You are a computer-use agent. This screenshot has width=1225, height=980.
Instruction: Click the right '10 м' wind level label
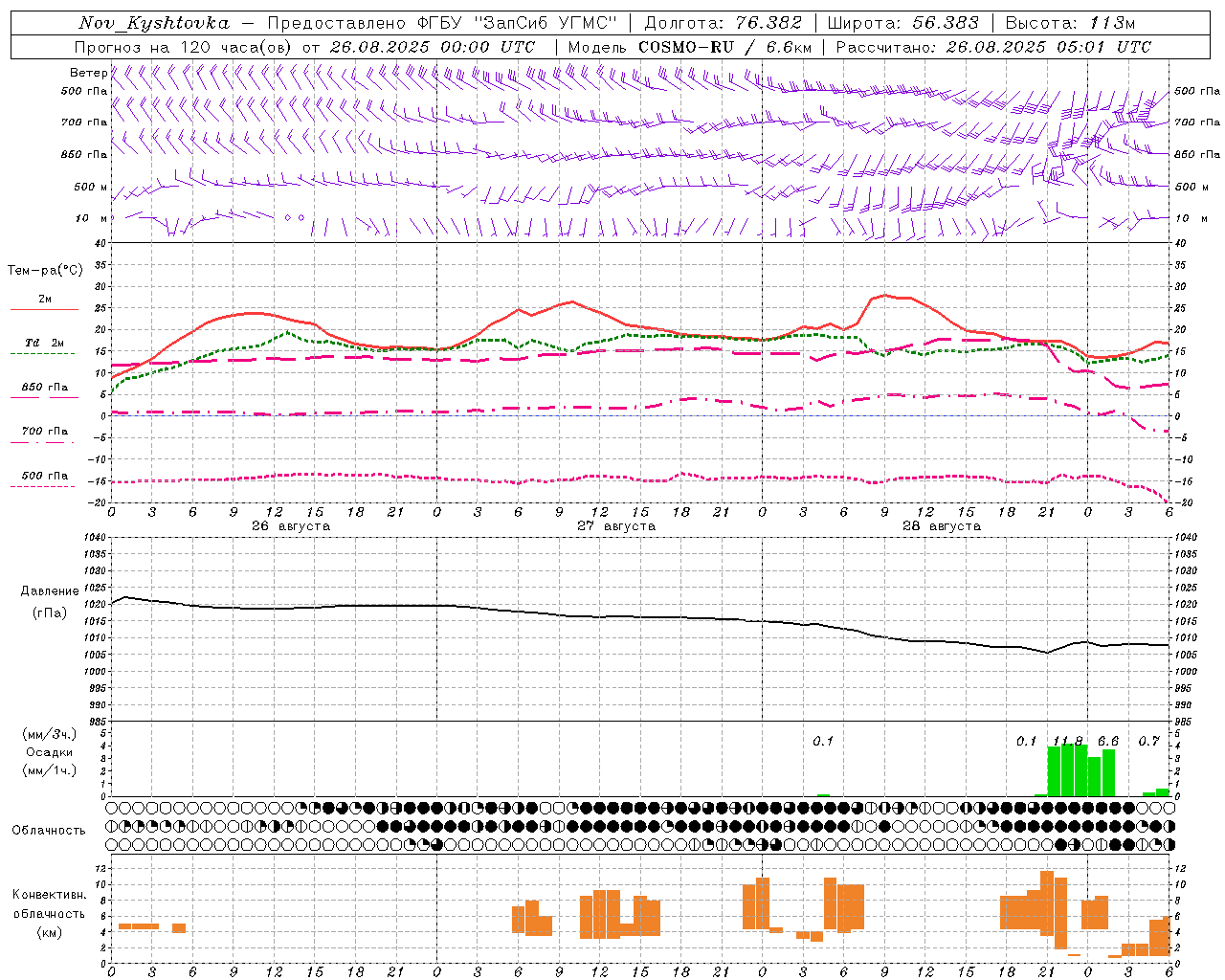coord(1191,218)
